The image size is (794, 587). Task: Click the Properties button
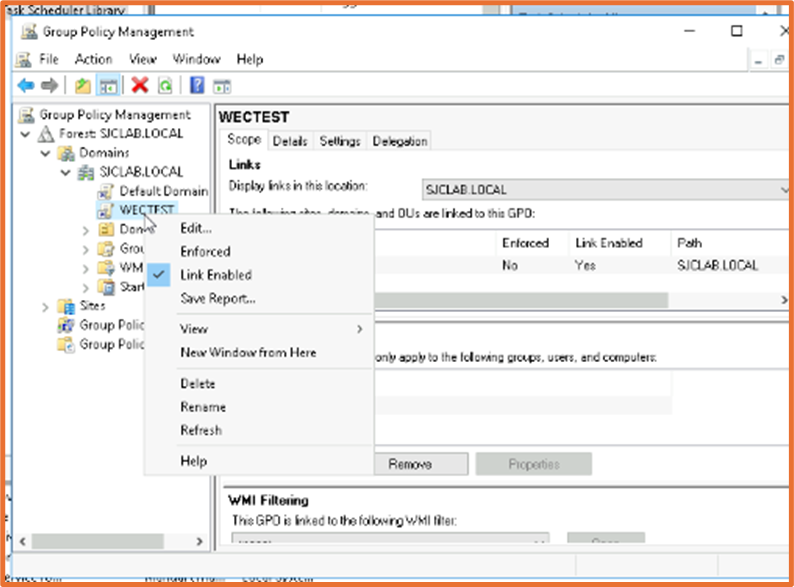pos(534,464)
